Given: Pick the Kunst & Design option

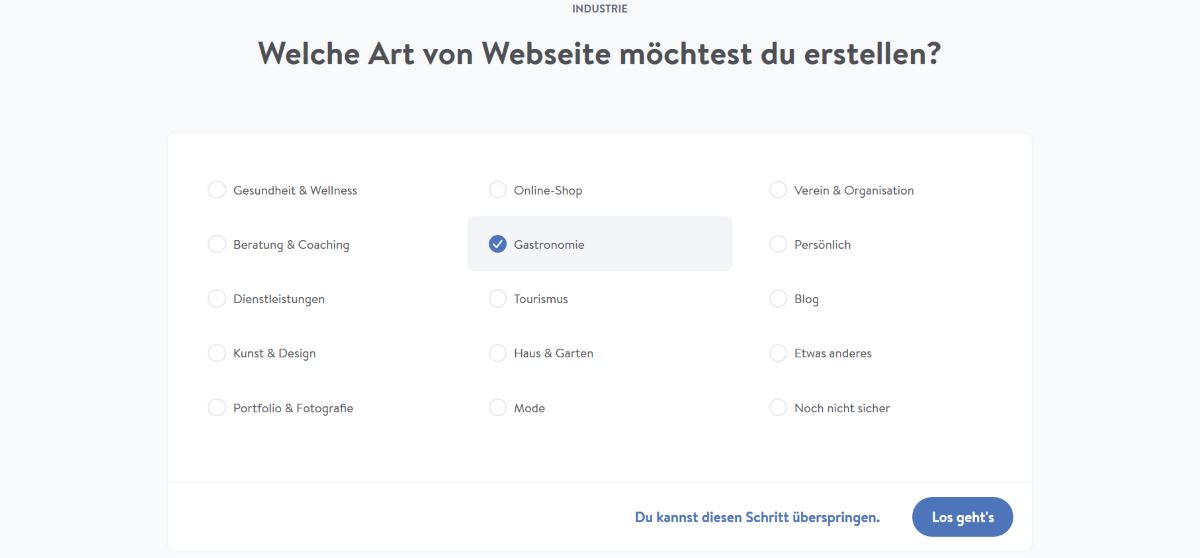Looking at the screenshot, I should tap(217, 353).
